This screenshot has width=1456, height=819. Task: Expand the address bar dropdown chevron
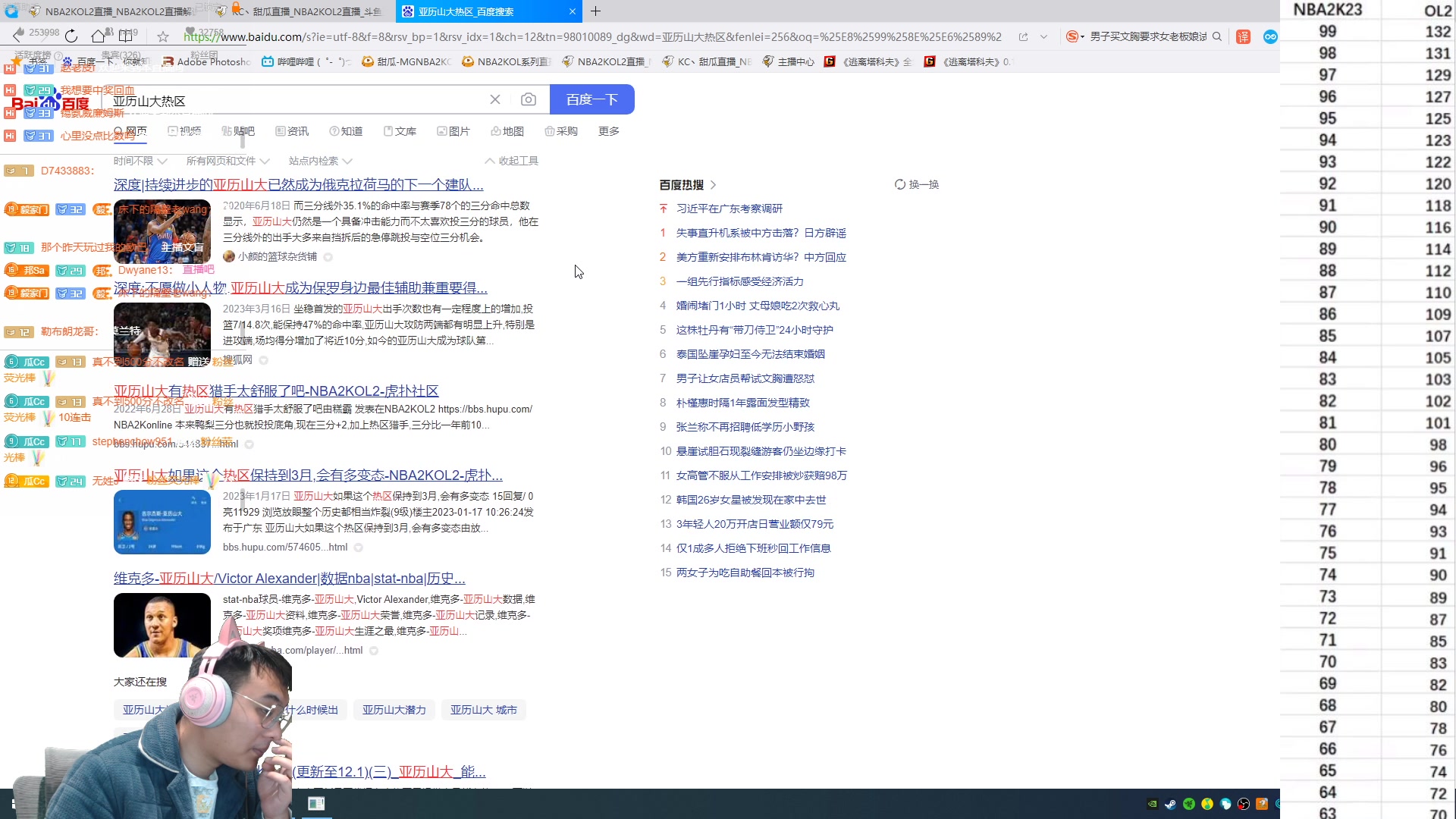coord(1043,36)
